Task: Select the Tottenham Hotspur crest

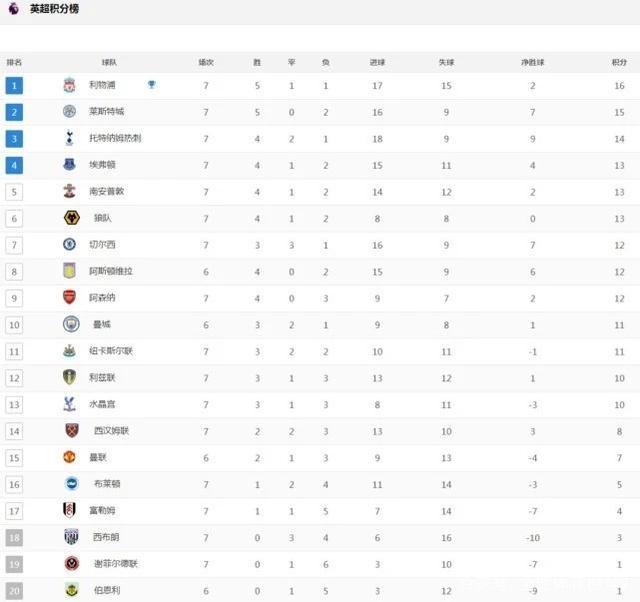Action: [x=69, y=138]
